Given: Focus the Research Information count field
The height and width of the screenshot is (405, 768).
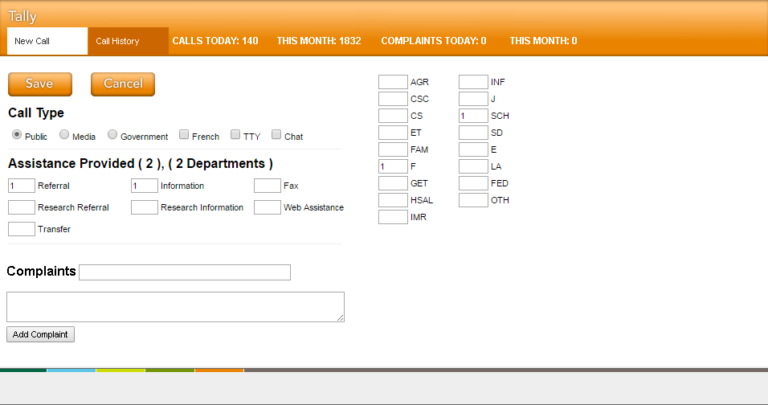Looking at the screenshot, I should (144, 207).
